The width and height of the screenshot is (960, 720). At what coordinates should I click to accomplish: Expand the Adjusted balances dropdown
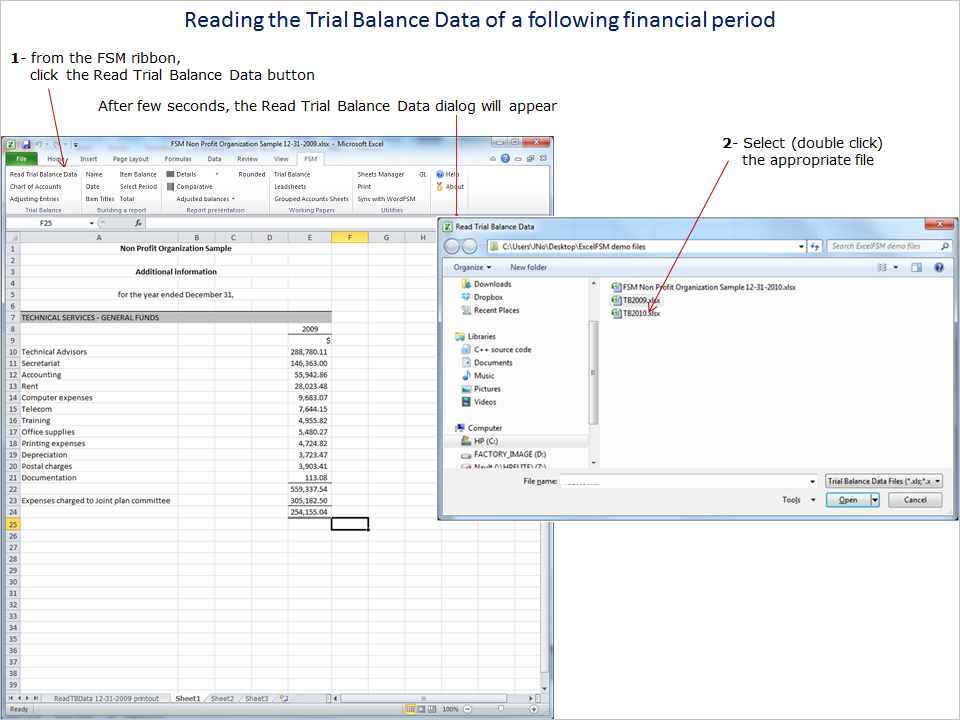pos(234,198)
